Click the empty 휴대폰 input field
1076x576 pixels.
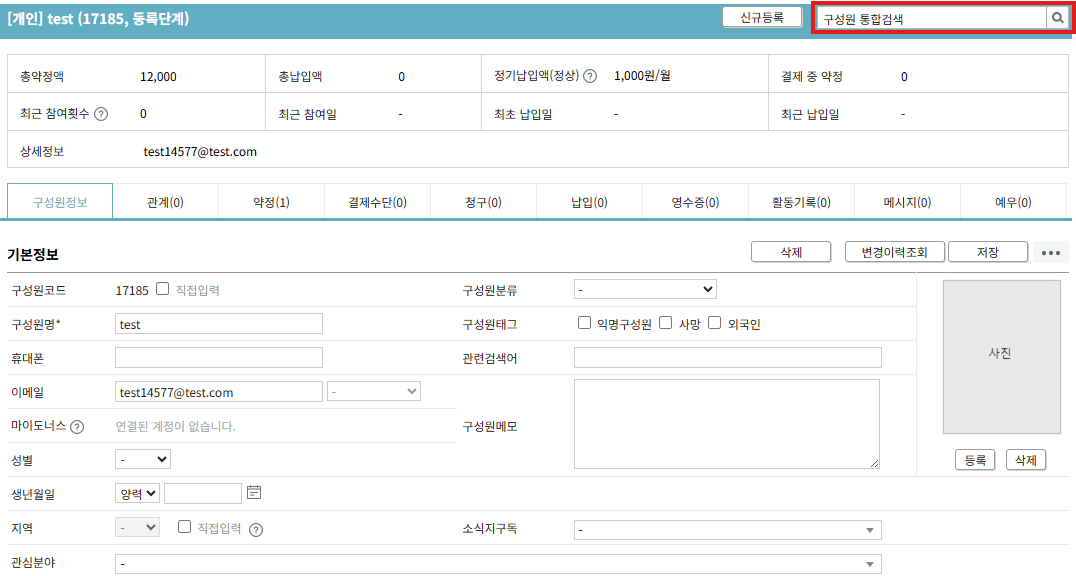[219, 358]
